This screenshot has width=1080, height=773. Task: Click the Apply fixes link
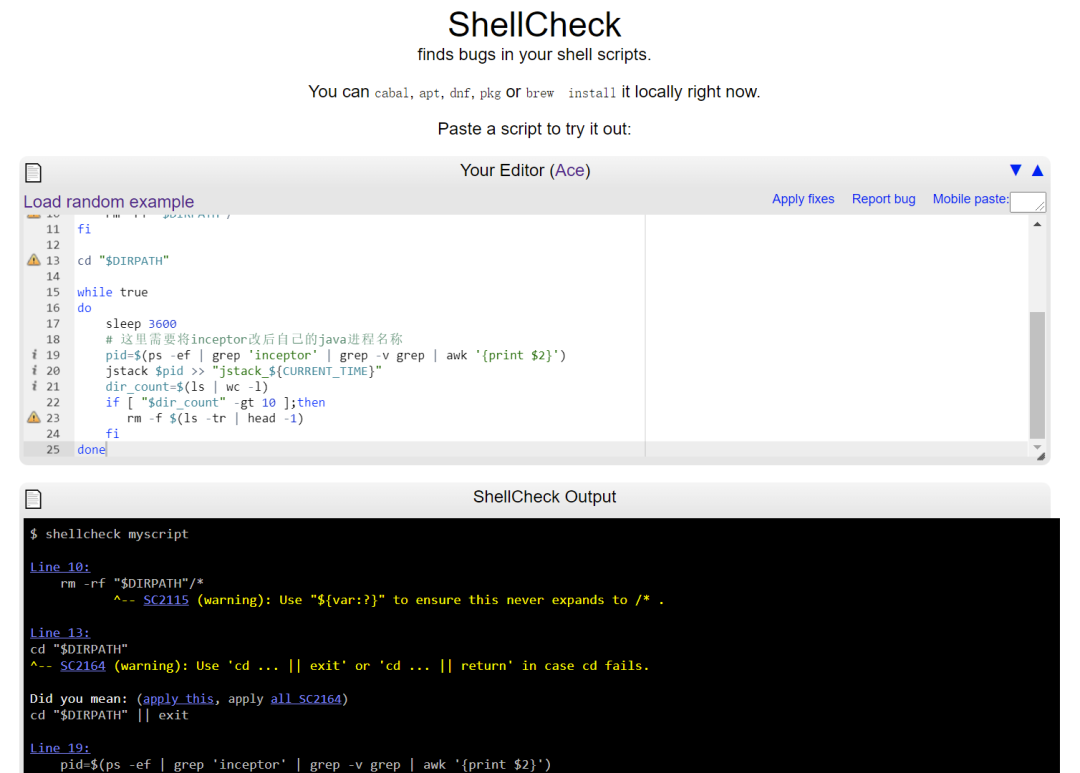coord(803,198)
